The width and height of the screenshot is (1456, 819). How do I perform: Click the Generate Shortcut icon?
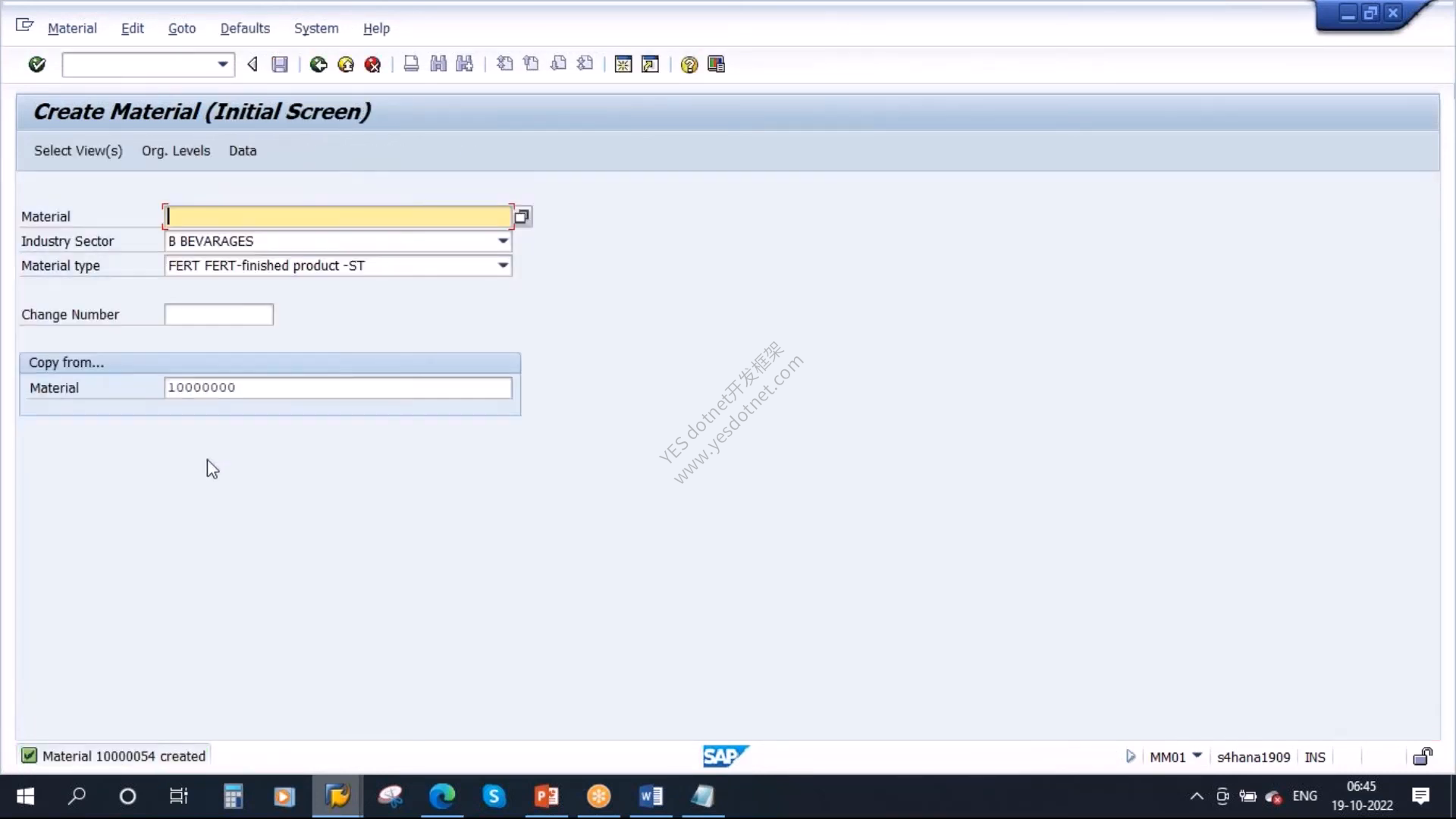[651, 64]
